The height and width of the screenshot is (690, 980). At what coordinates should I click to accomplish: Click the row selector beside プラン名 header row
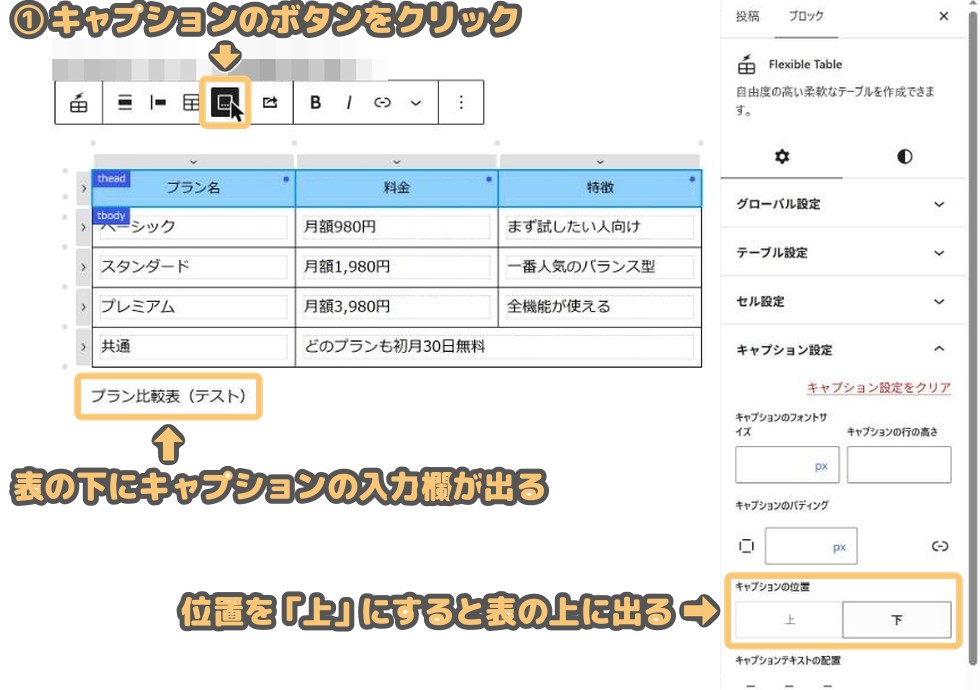[x=84, y=188]
